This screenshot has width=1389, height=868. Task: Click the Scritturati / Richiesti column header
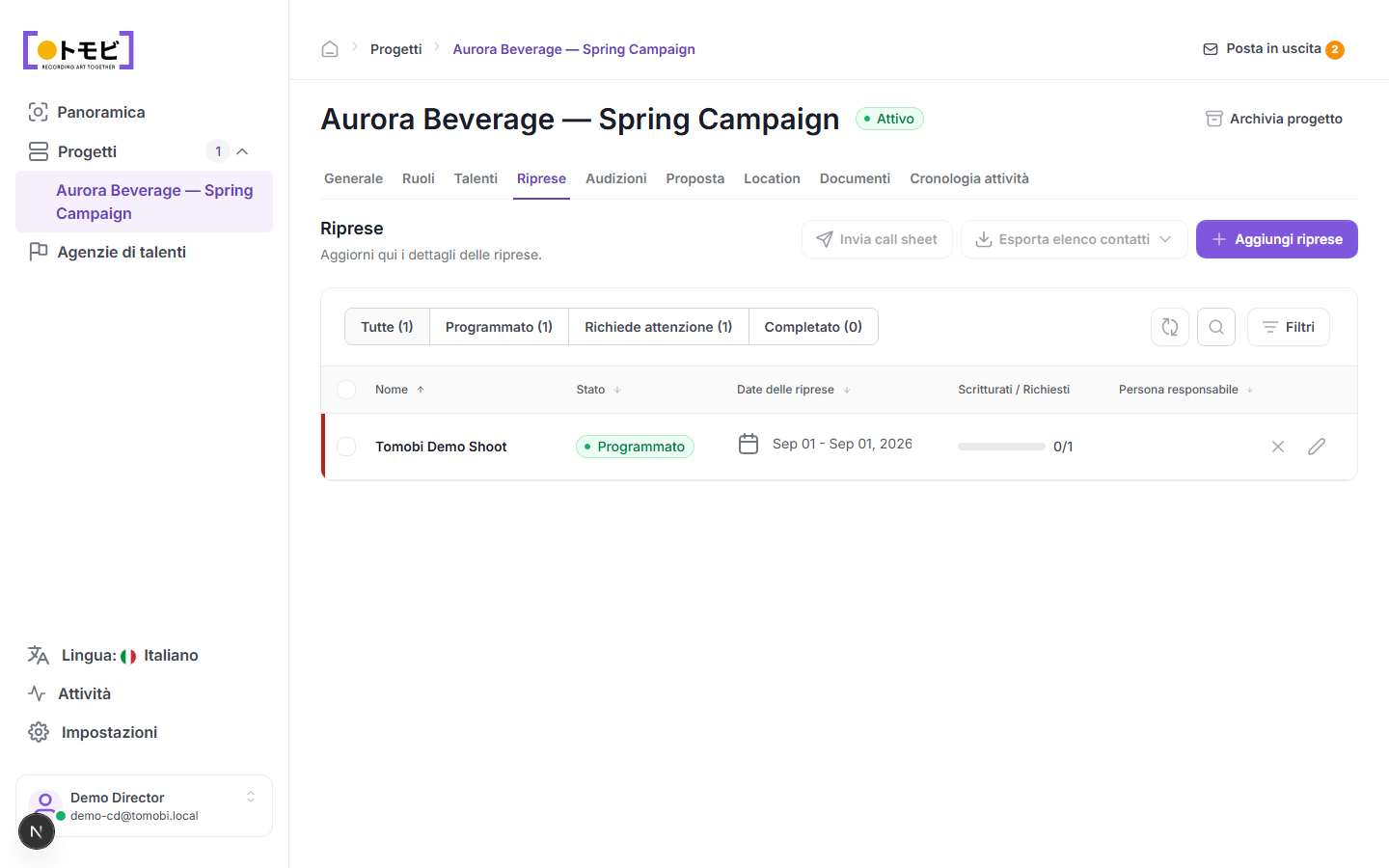1014,390
